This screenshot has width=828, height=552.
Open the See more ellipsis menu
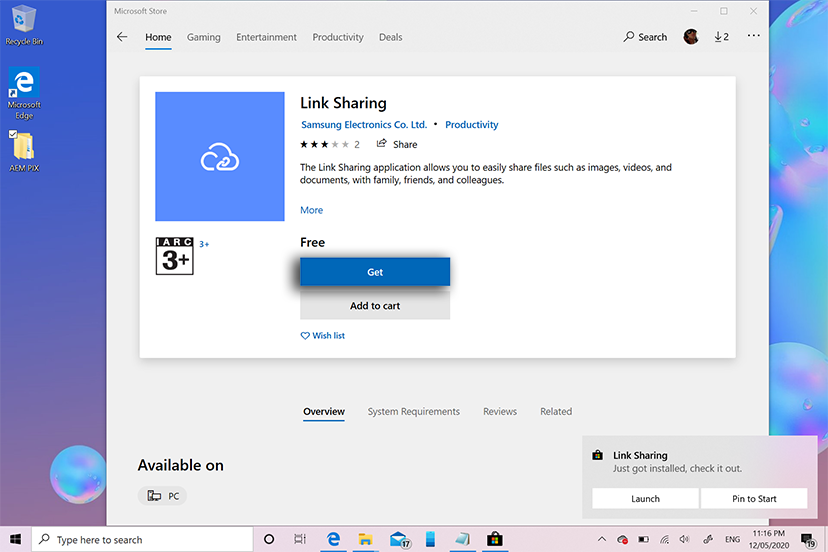click(x=754, y=36)
